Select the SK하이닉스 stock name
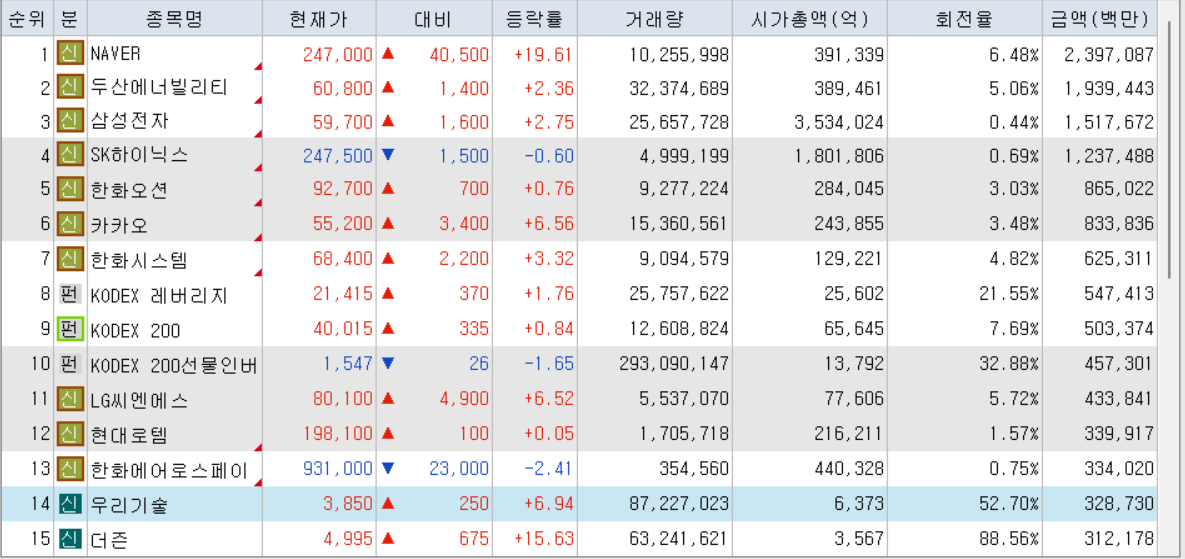1185x559 pixels. pyautogui.click(x=139, y=156)
